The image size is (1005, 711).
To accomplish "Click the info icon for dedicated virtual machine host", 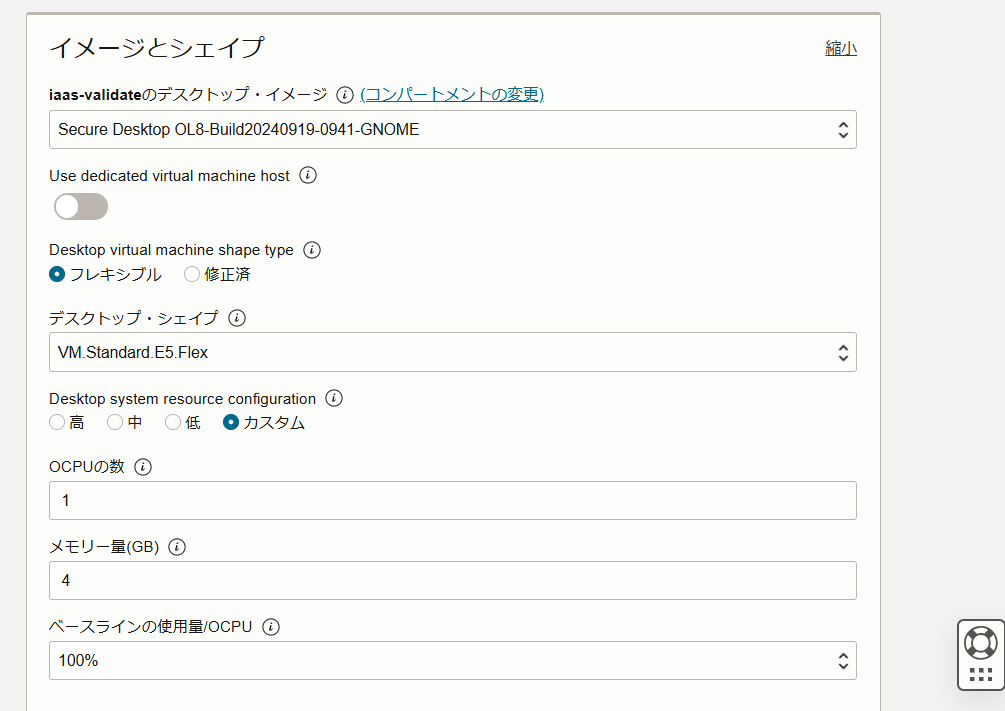I will (x=308, y=175).
